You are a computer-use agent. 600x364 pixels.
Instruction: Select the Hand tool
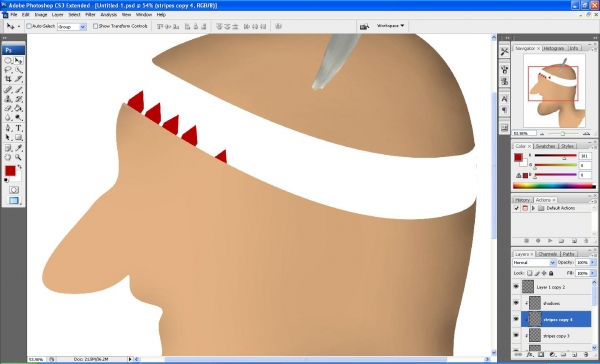(8, 157)
